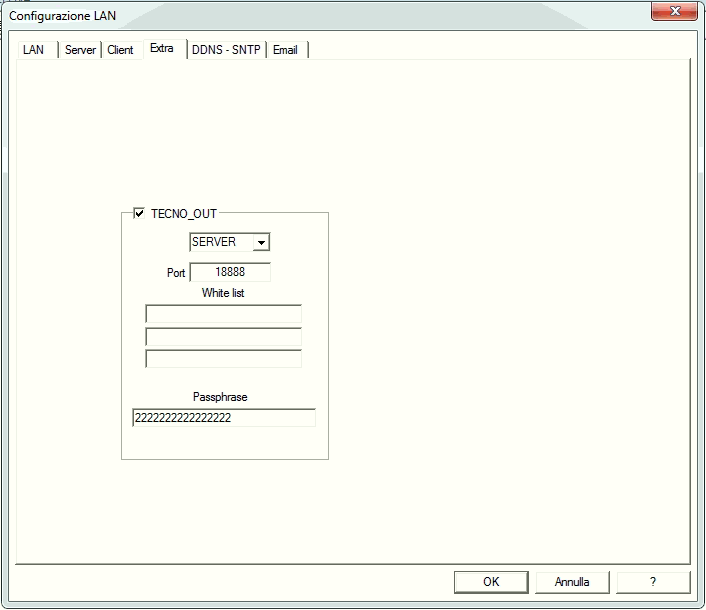Confirm settings with the OK button
This screenshot has height=610, width=706.
(x=491, y=581)
